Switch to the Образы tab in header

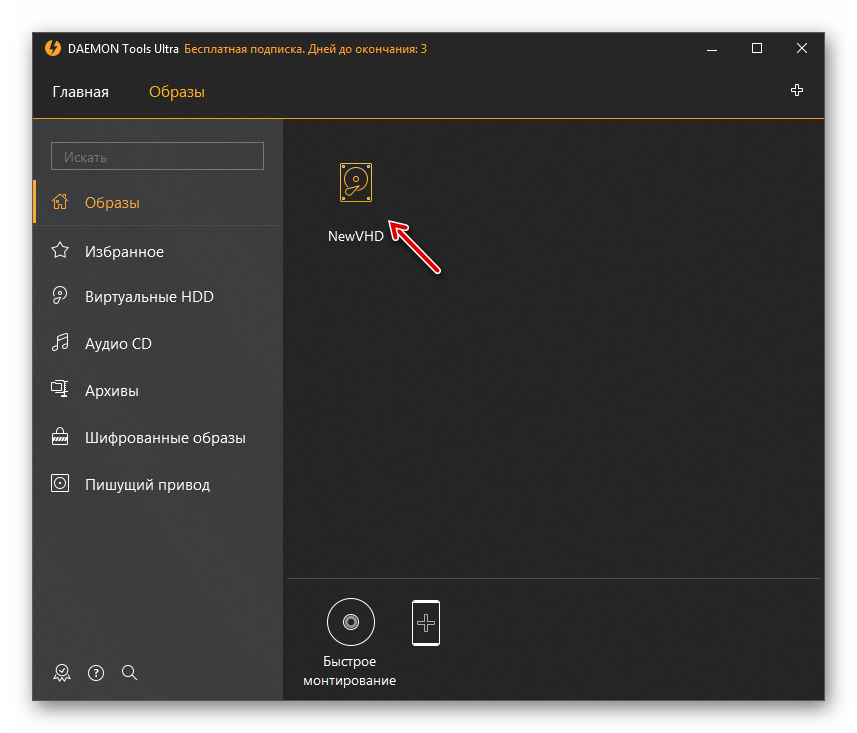[x=176, y=92]
